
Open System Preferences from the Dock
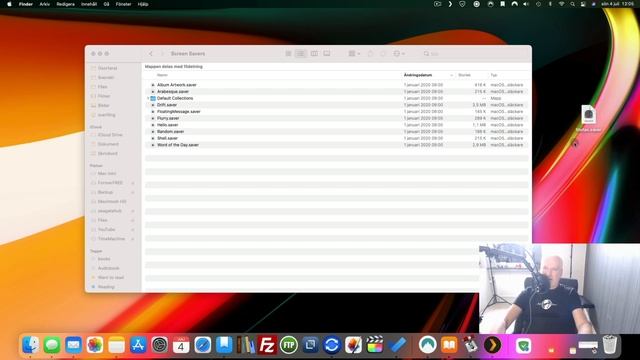coord(160,345)
